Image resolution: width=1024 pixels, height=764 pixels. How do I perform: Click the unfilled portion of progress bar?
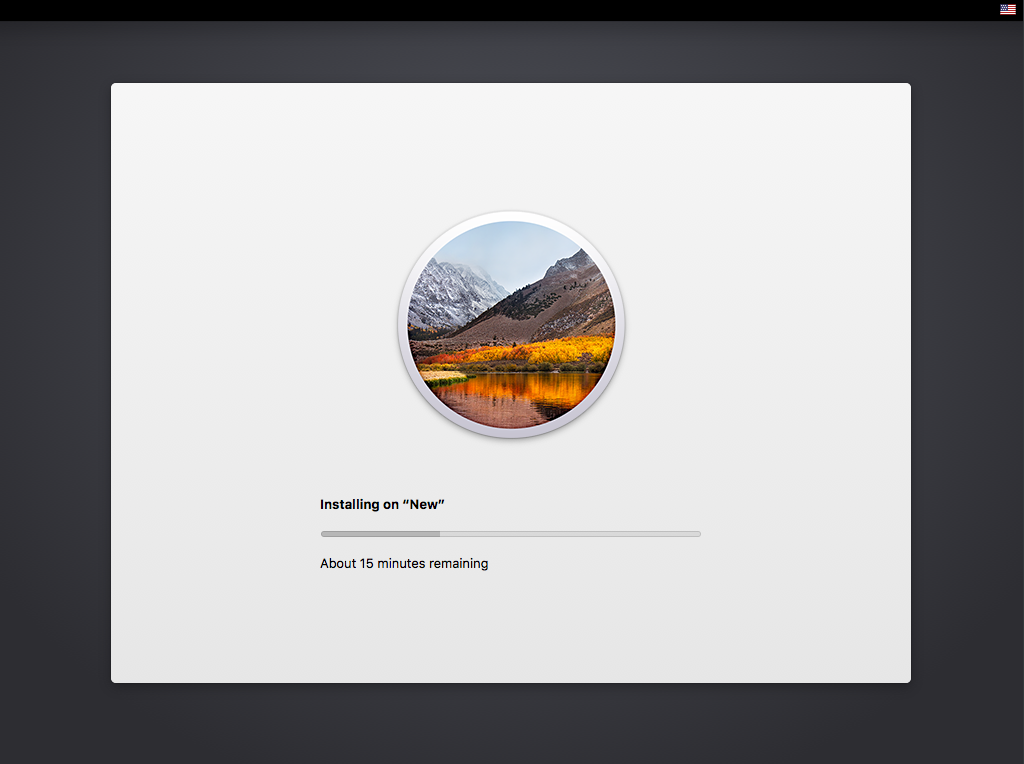click(x=570, y=534)
